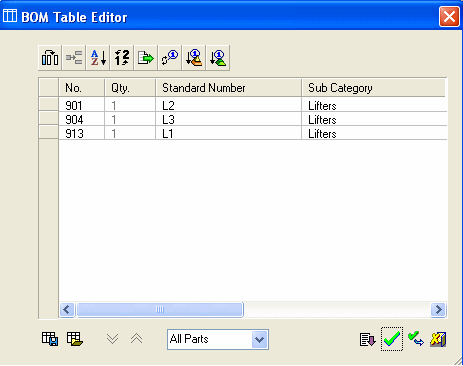Click the Sub Category column header
This screenshot has height=366, width=463.
(x=374, y=88)
